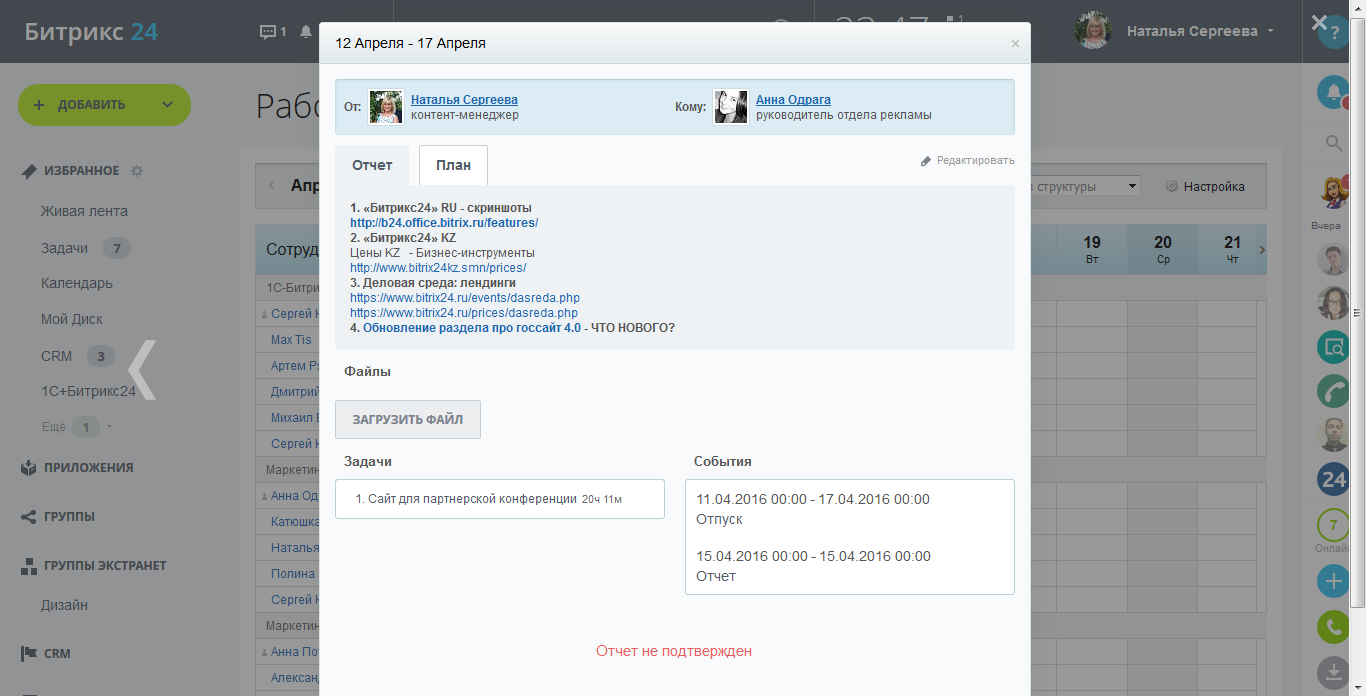Open Календарь in left menu

77,284
